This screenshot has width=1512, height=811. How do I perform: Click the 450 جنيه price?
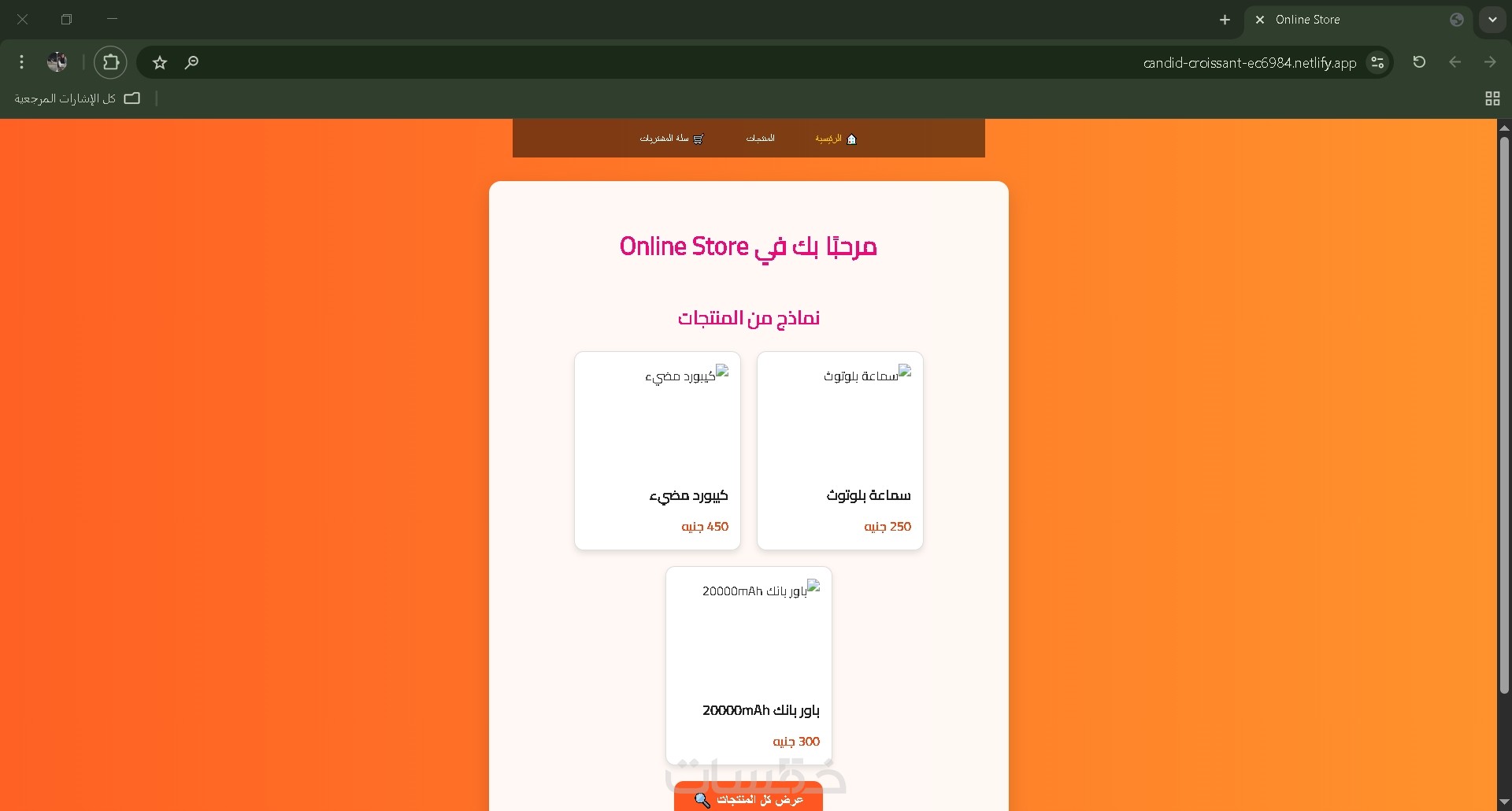pos(705,527)
